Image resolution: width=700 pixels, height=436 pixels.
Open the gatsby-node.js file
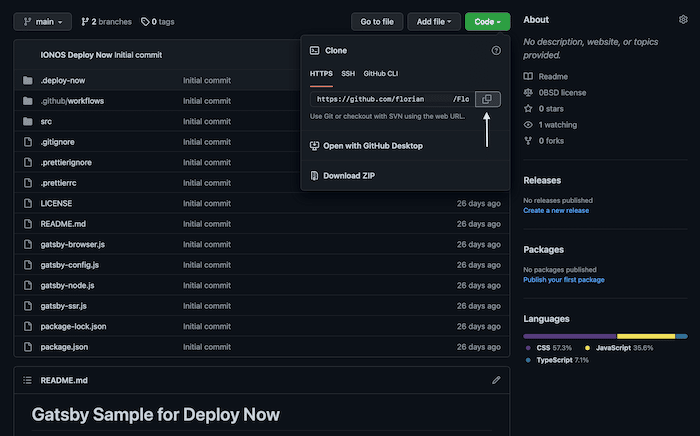click(x=67, y=286)
